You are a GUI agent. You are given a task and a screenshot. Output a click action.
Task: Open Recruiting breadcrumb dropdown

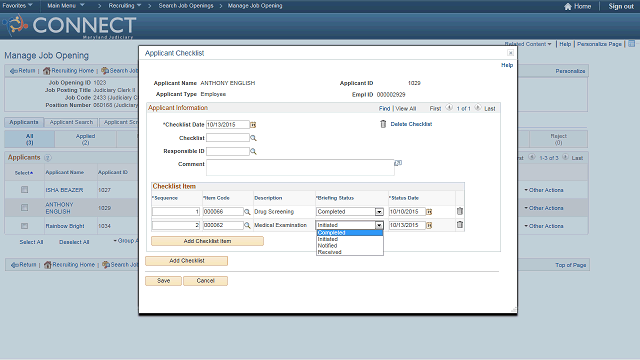coord(124,6)
